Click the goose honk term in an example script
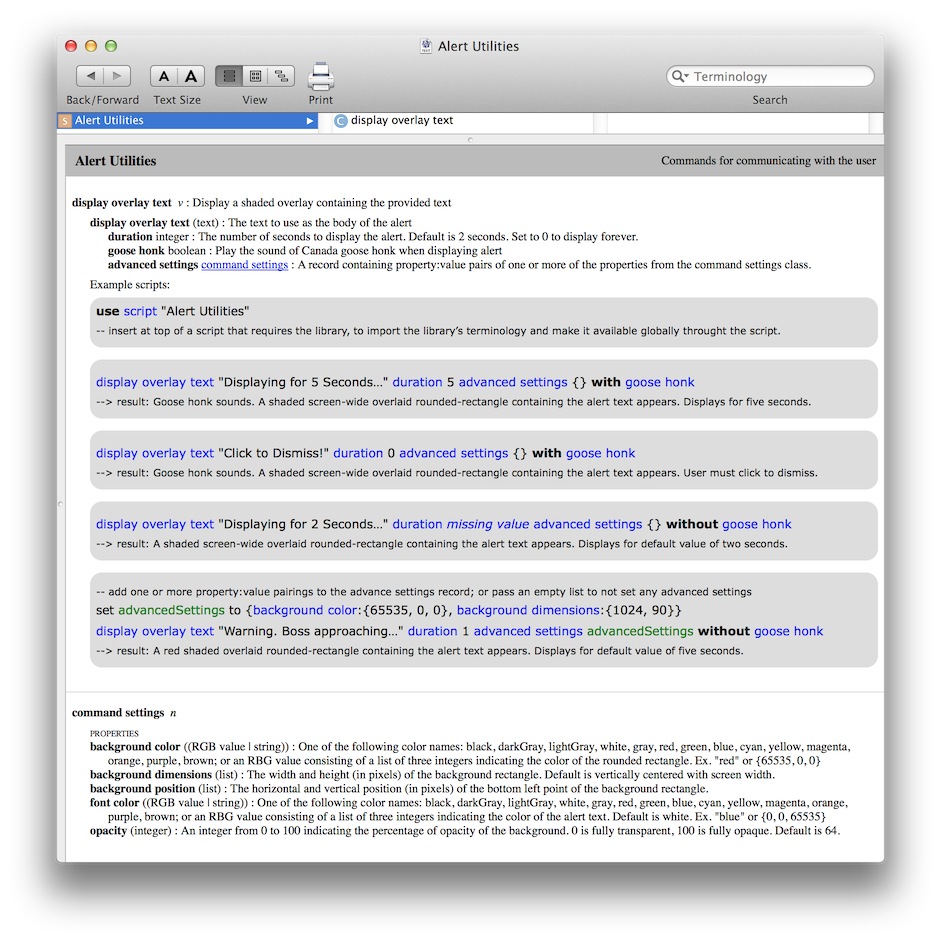 point(660,382)
